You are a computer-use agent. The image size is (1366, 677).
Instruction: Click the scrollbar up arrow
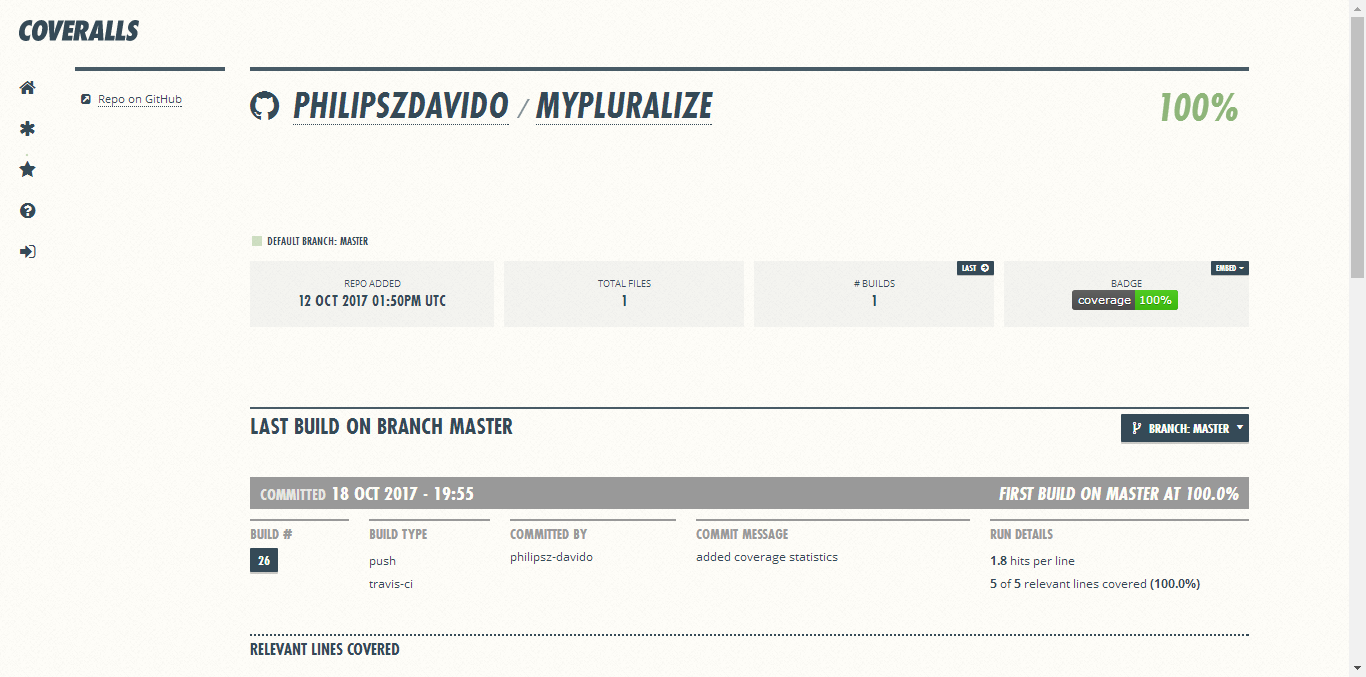pos(1357,8)
